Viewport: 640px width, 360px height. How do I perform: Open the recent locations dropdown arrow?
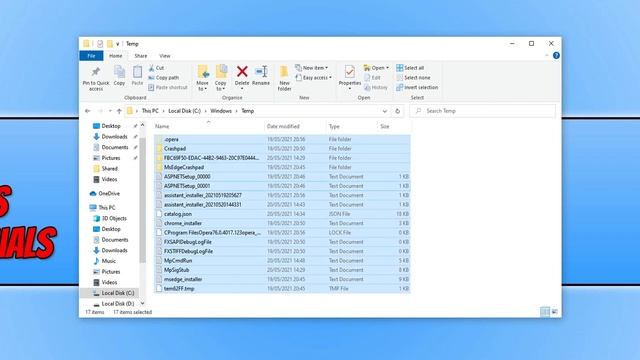point(110,111)
